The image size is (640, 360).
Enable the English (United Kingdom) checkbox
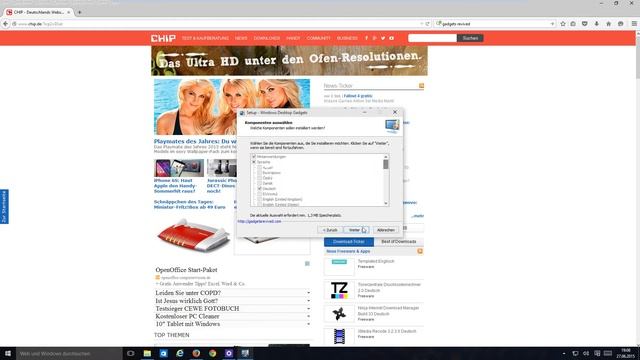tap(260, 200)
